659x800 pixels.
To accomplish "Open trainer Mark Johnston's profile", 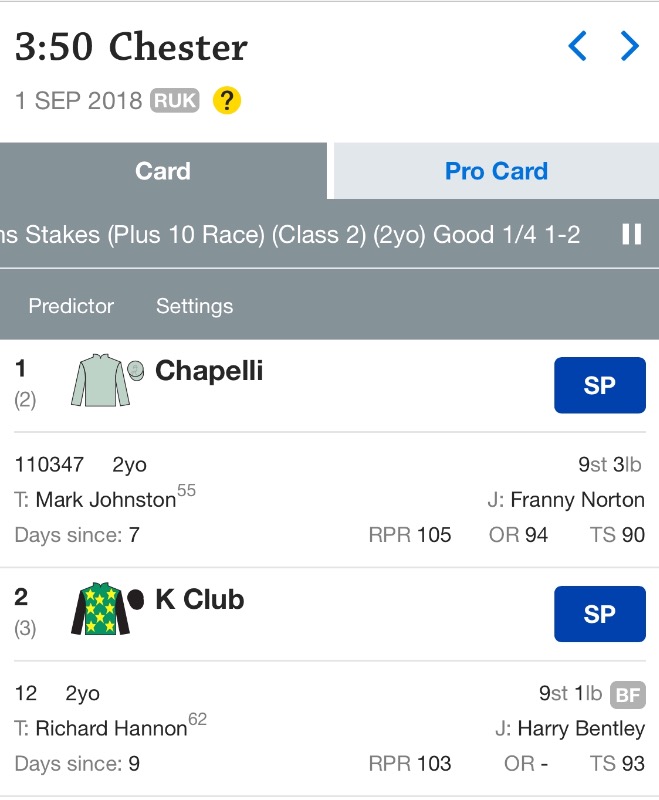I will pyautogui.click(x=105, y=500).
